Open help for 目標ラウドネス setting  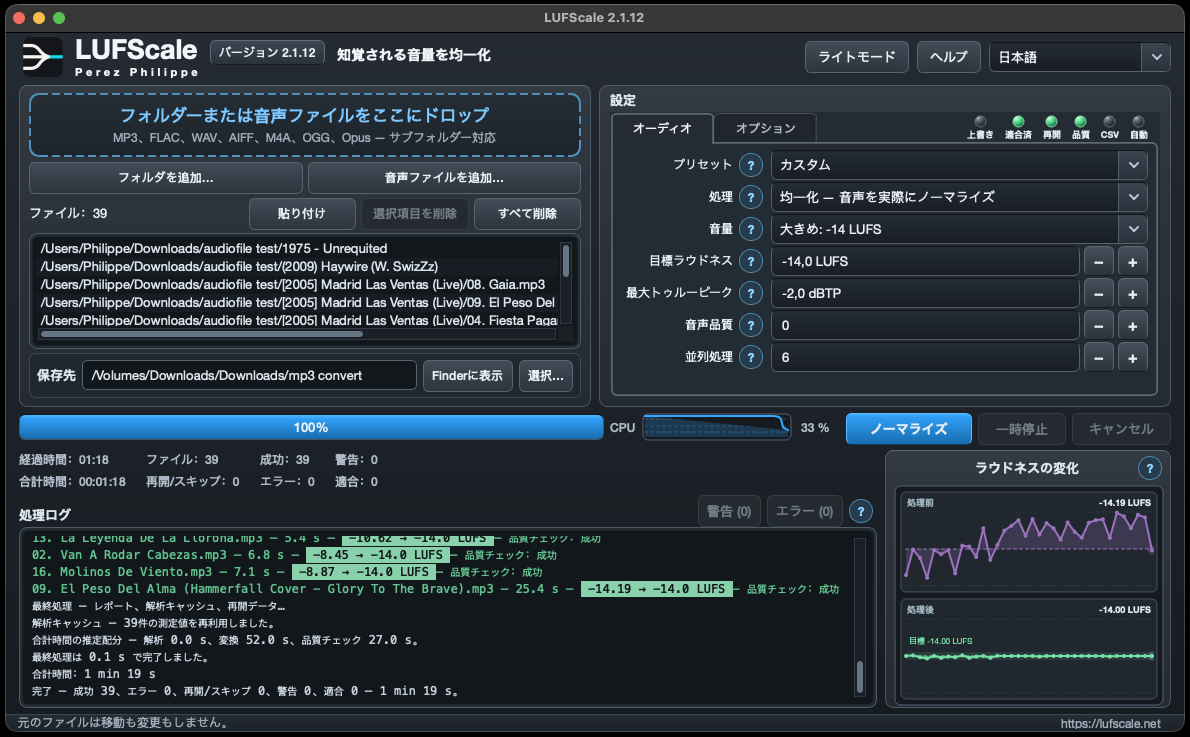coord(751,261)
